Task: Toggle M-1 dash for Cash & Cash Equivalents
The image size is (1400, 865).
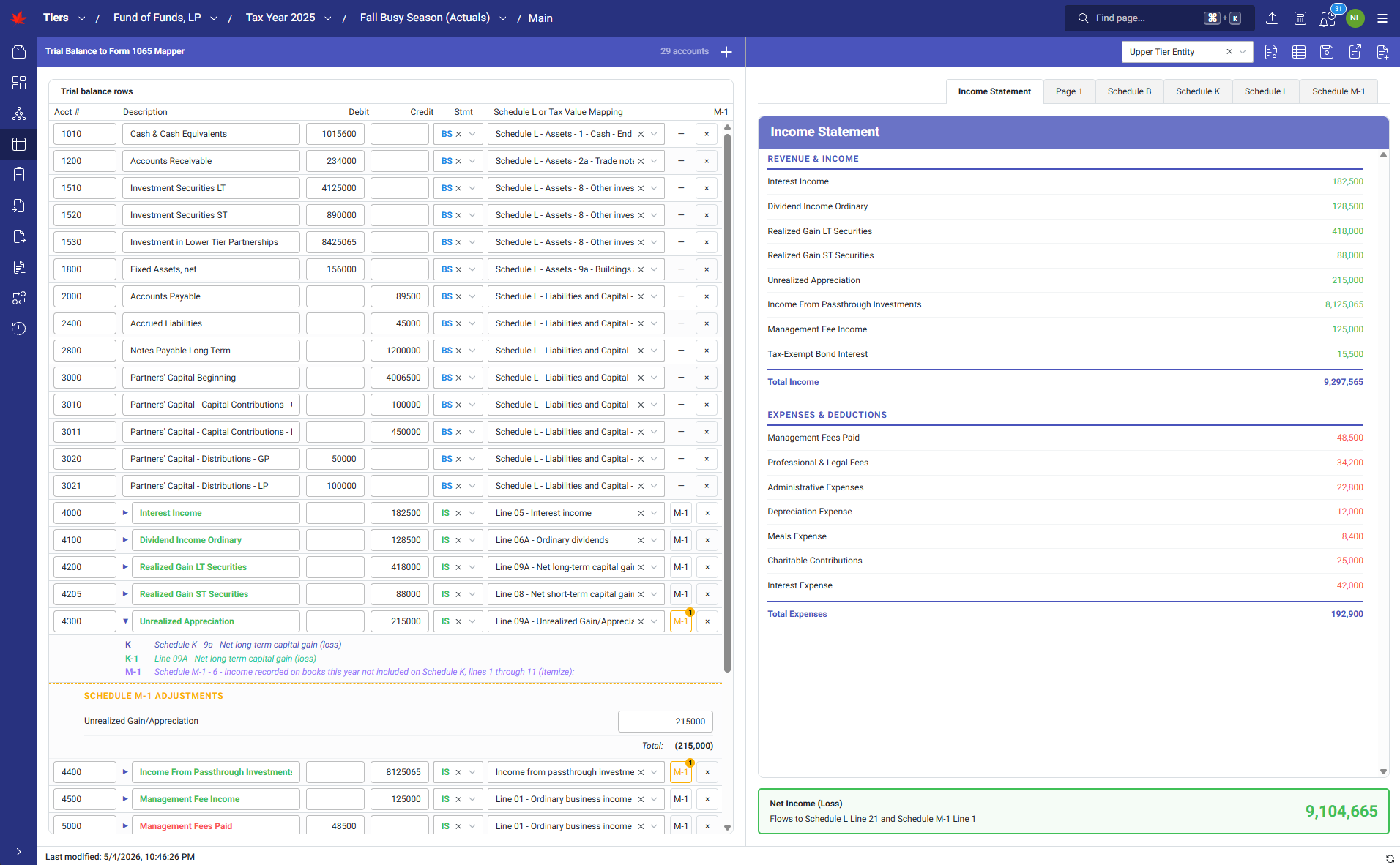Action: click(x=681, y=134)
